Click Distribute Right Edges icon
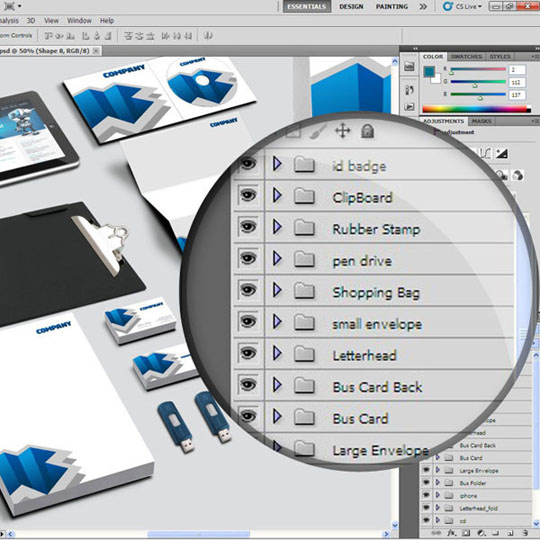 [188, 36]
